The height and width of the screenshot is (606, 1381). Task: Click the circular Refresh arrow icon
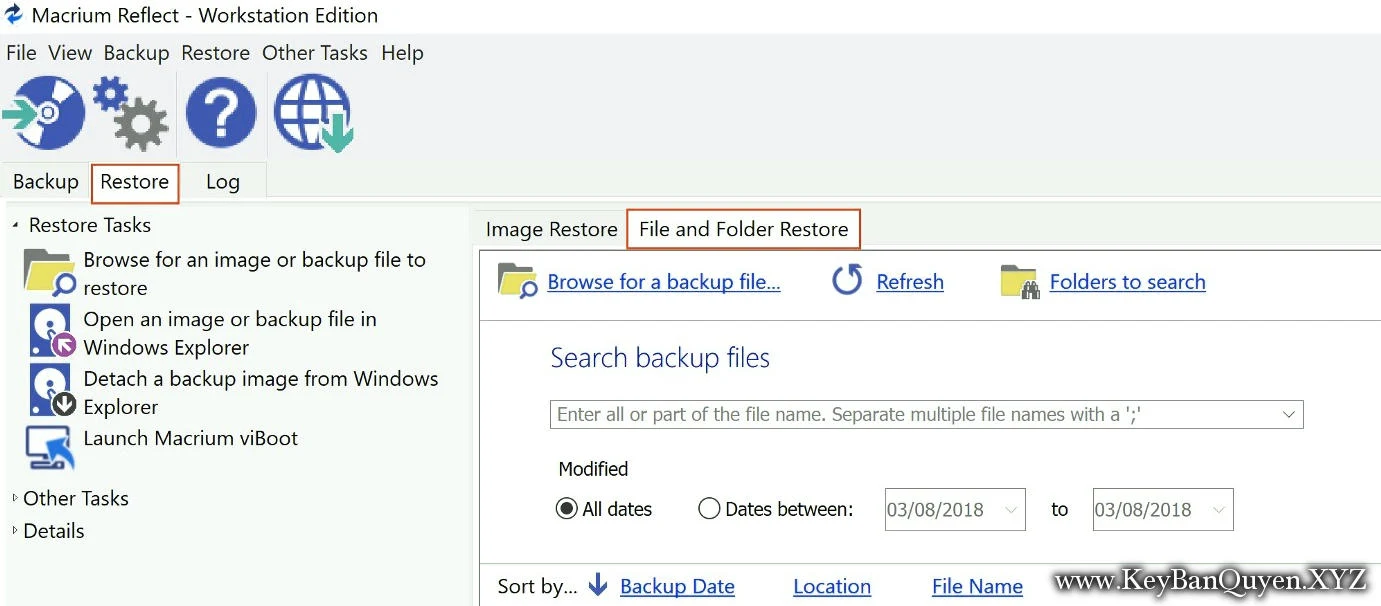click(847, 281)
